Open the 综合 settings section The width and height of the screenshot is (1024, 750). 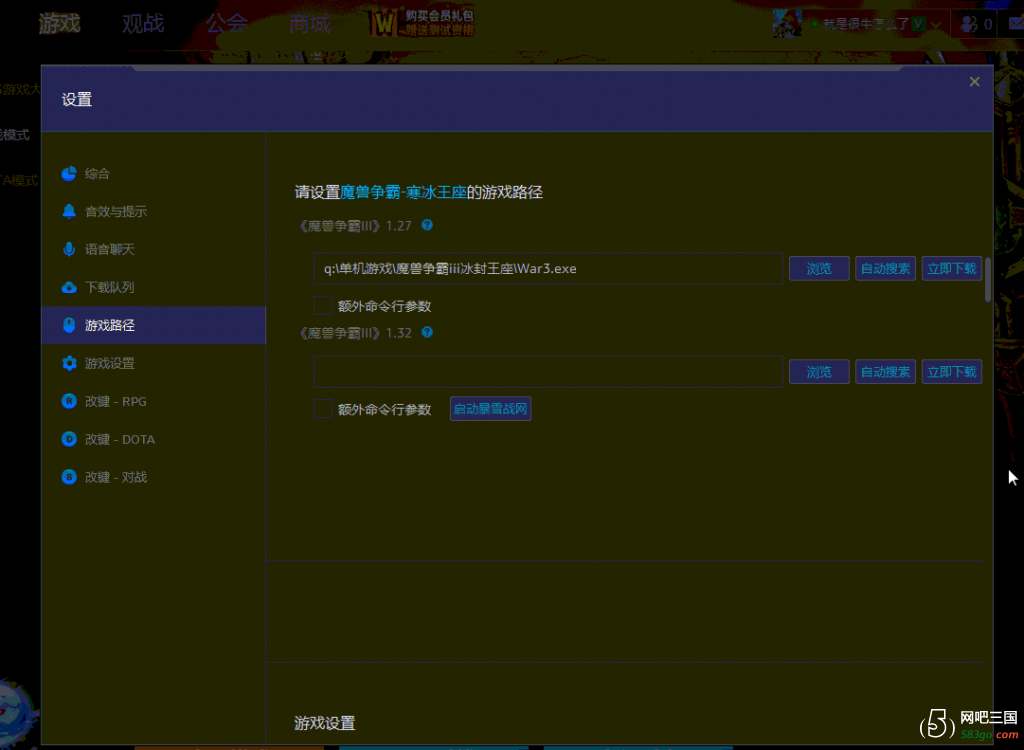(153, 174)
